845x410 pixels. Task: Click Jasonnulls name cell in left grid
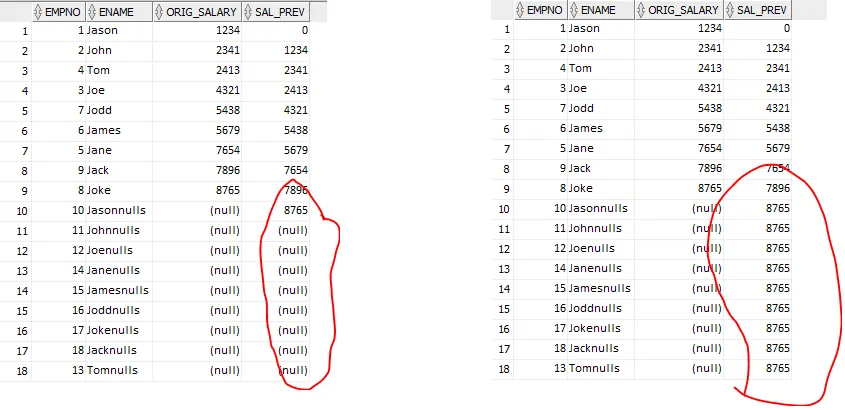tap(116, 210)
